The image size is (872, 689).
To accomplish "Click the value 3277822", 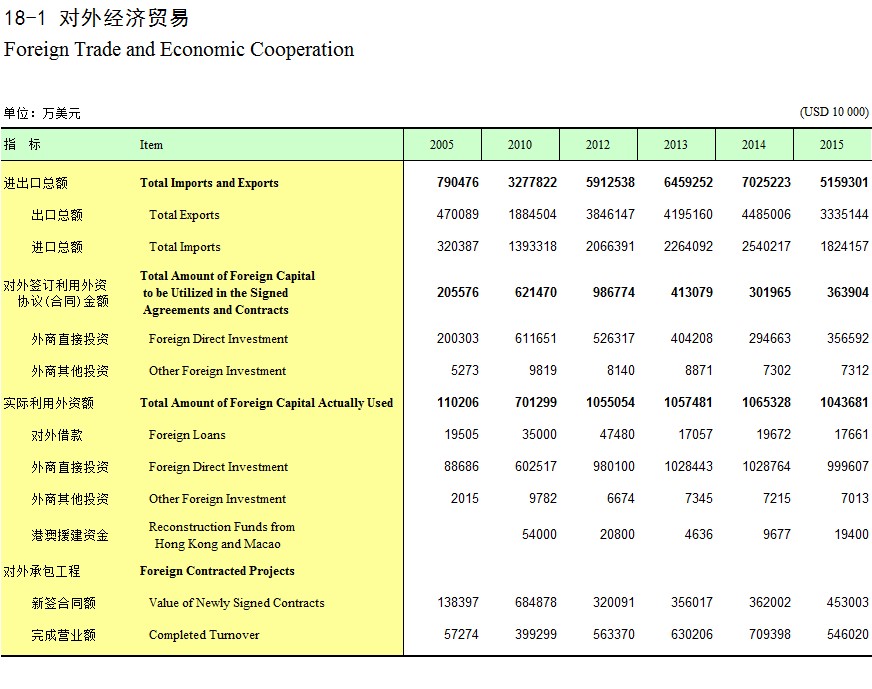I will coord(532,182).
